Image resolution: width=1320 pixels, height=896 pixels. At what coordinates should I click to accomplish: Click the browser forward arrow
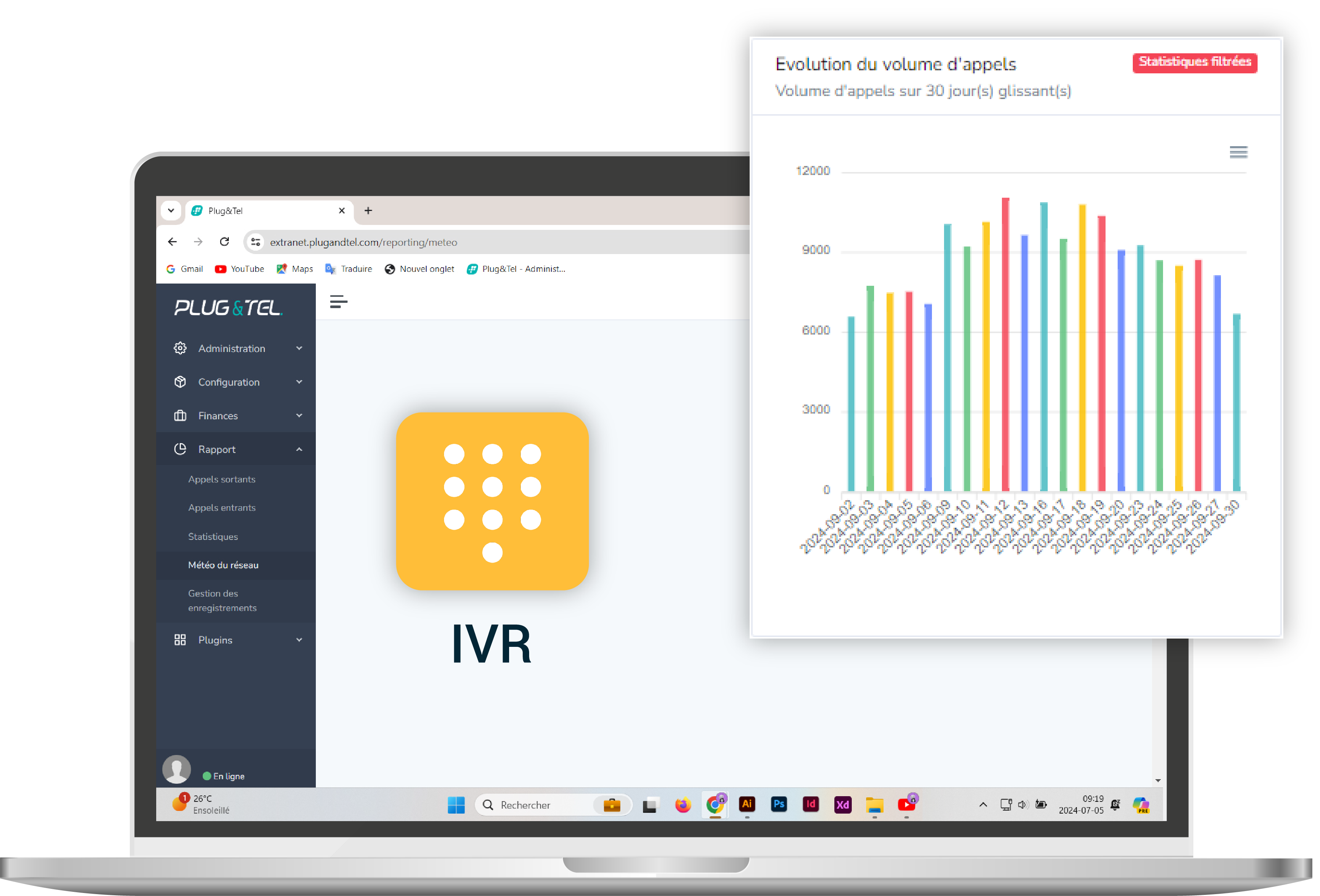(198, 242)
